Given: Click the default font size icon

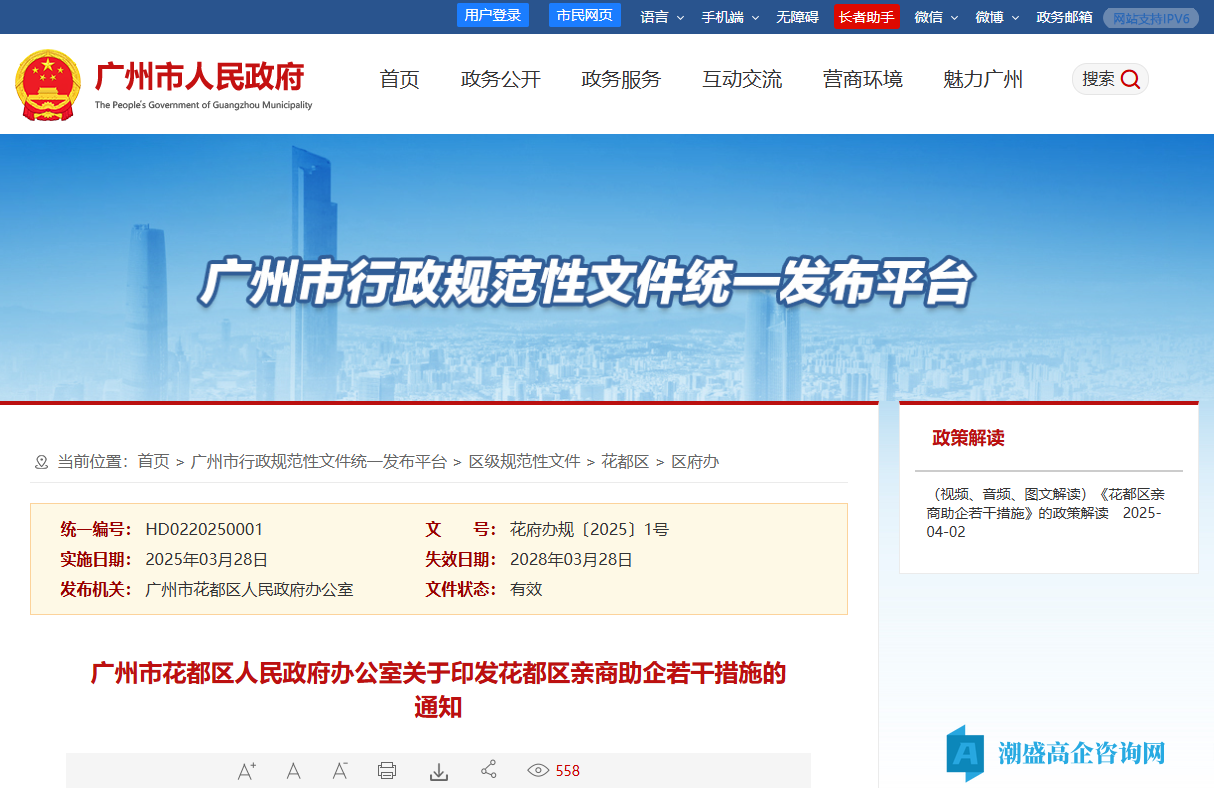Looking at the screenshot, I should pos(293,770).
